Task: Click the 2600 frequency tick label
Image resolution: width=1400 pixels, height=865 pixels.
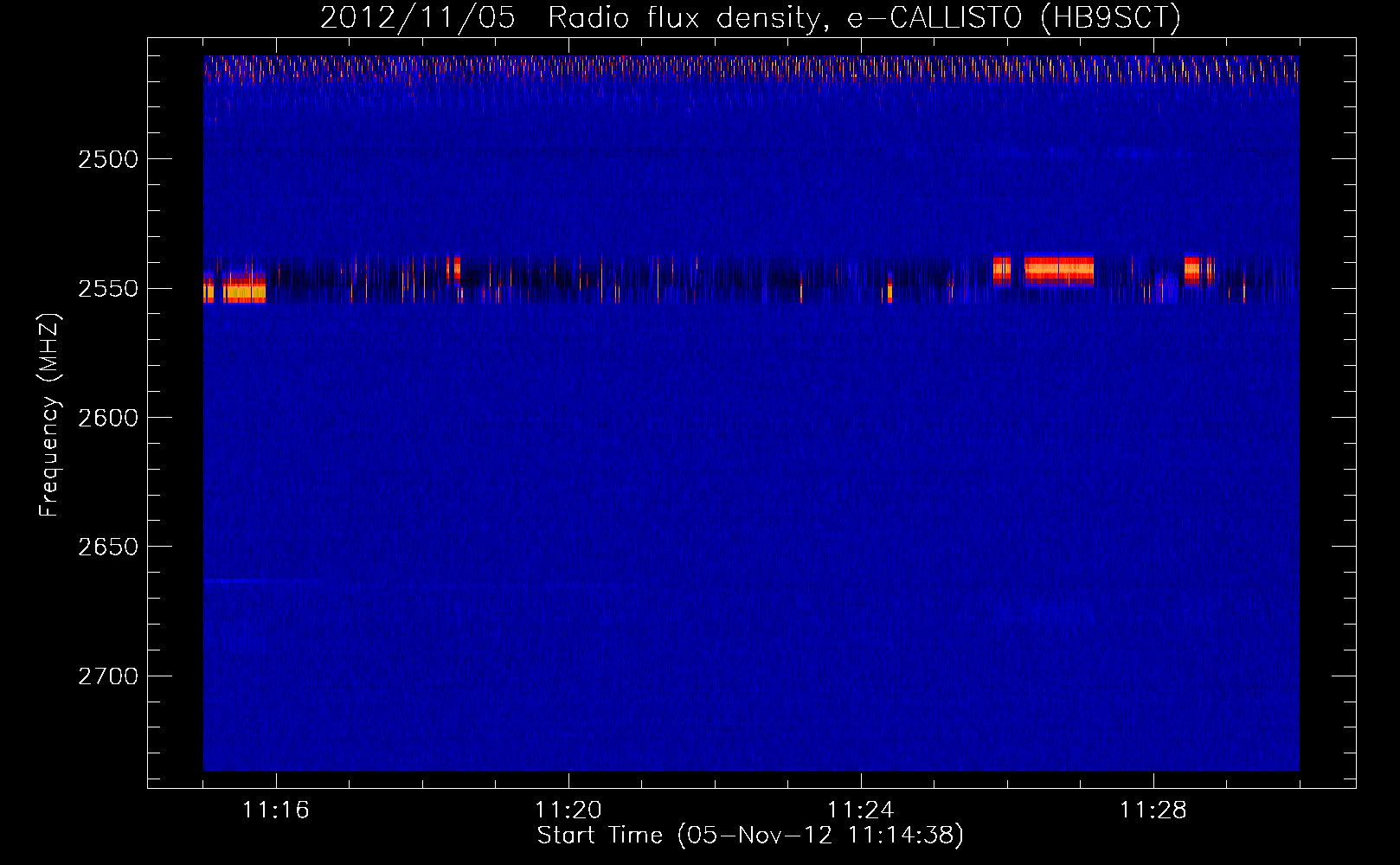Action: (108, 418)
